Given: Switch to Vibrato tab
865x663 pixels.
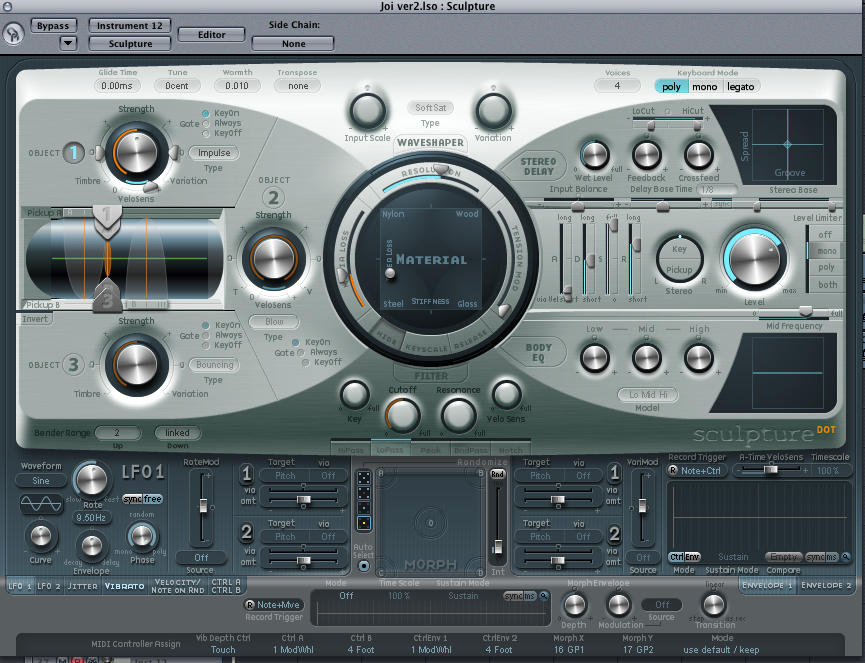Looking at the screenshot, I should [124, 586].
